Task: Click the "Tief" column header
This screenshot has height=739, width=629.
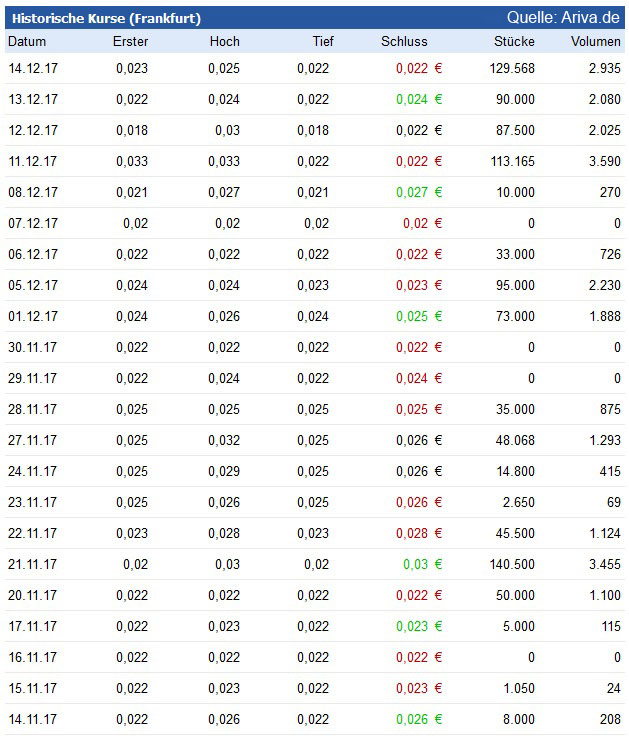Action: pyautogui.click(x=323, y=42)
